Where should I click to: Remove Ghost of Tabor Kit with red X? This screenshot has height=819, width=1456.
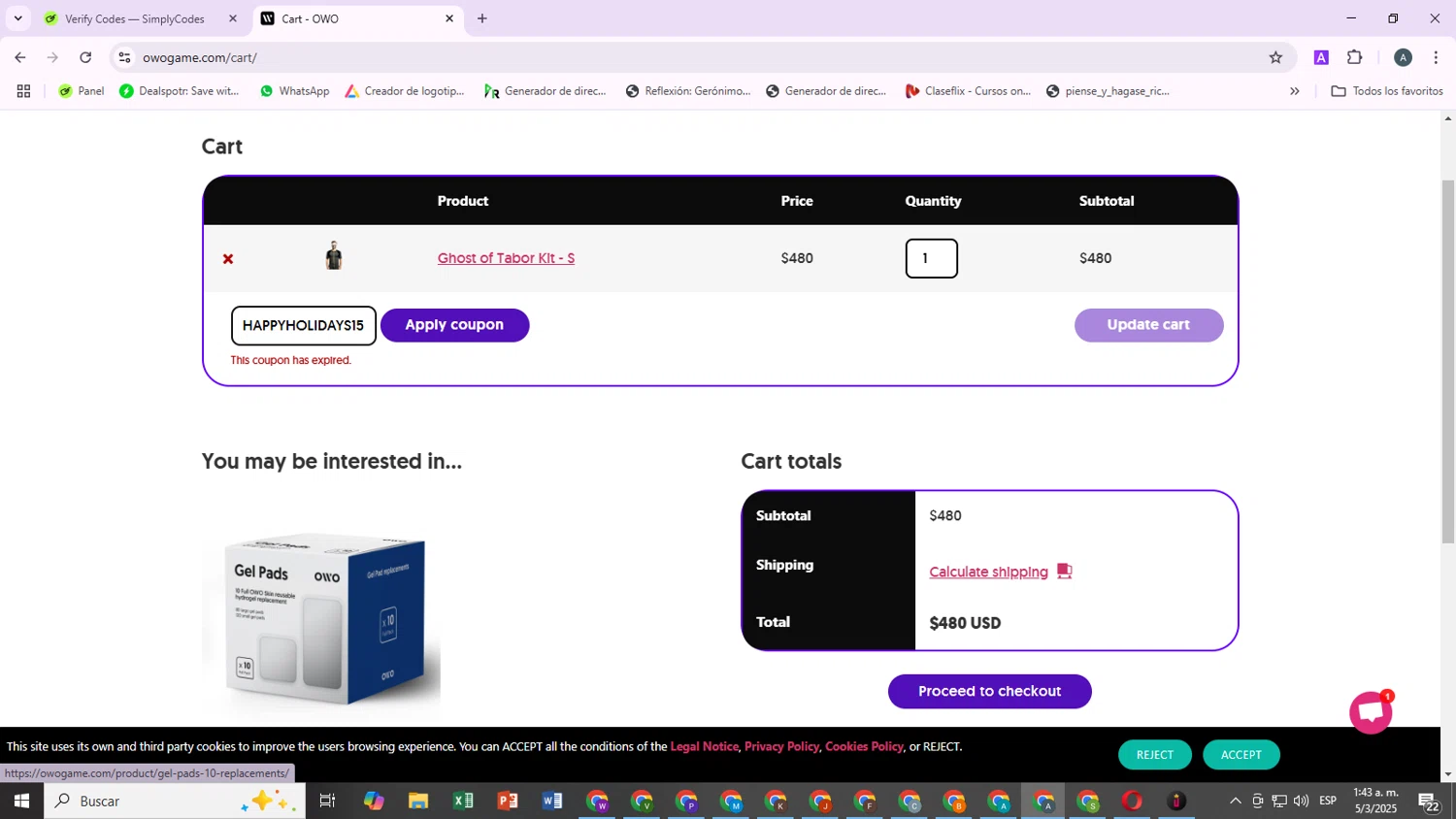[x=228, y=259]
